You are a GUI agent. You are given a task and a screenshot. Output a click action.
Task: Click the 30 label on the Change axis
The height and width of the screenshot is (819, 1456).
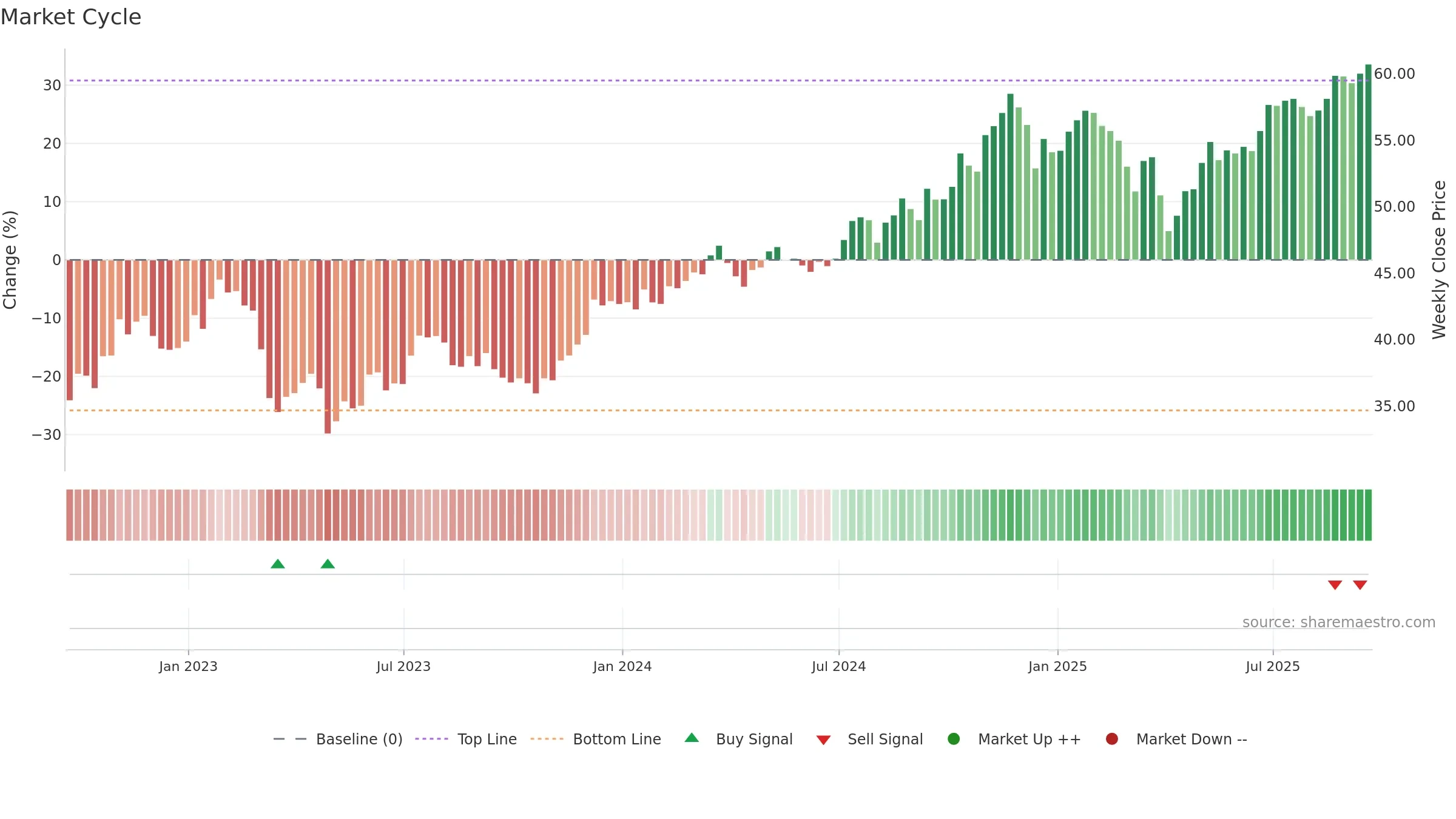pyautogui.click(x=52, y=85)
